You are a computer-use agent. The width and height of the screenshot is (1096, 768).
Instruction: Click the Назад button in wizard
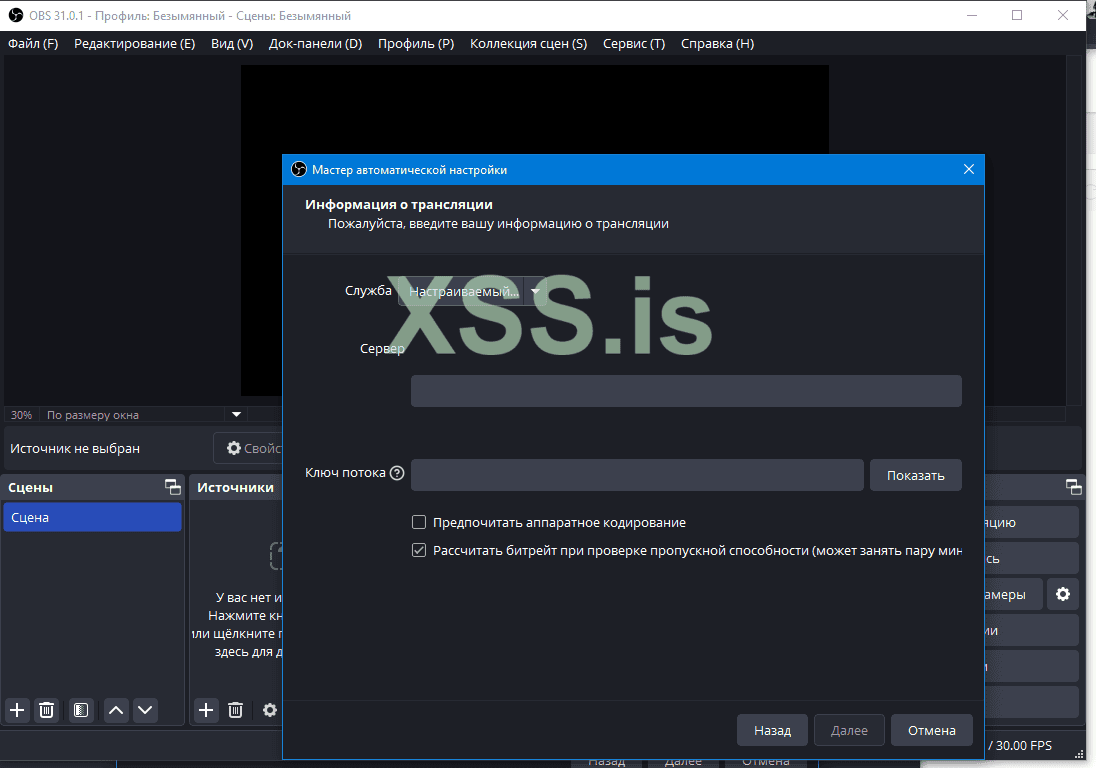(772, 730)
